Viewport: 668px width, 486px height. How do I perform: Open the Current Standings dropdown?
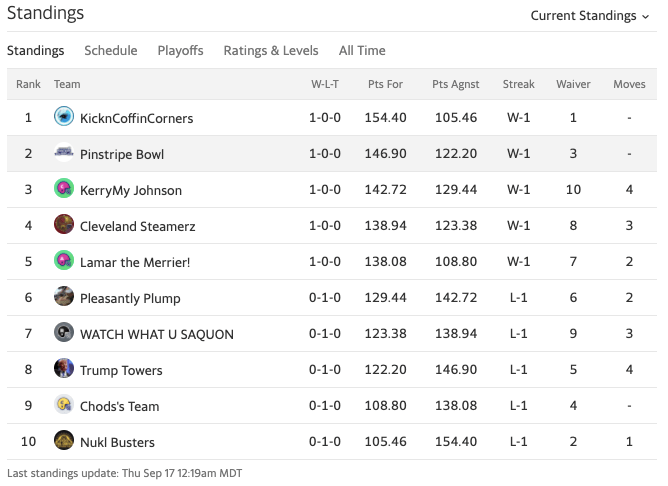point(589,15)
